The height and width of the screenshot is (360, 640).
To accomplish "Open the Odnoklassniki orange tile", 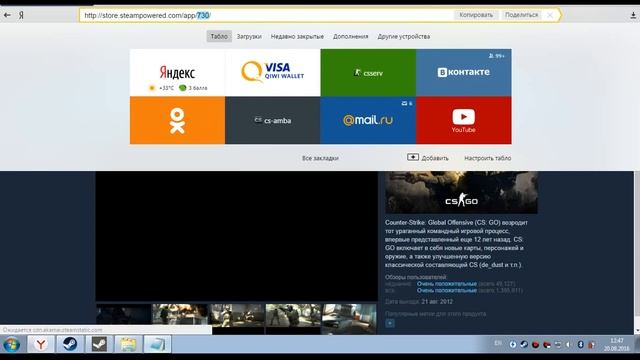I will (177, 120).
